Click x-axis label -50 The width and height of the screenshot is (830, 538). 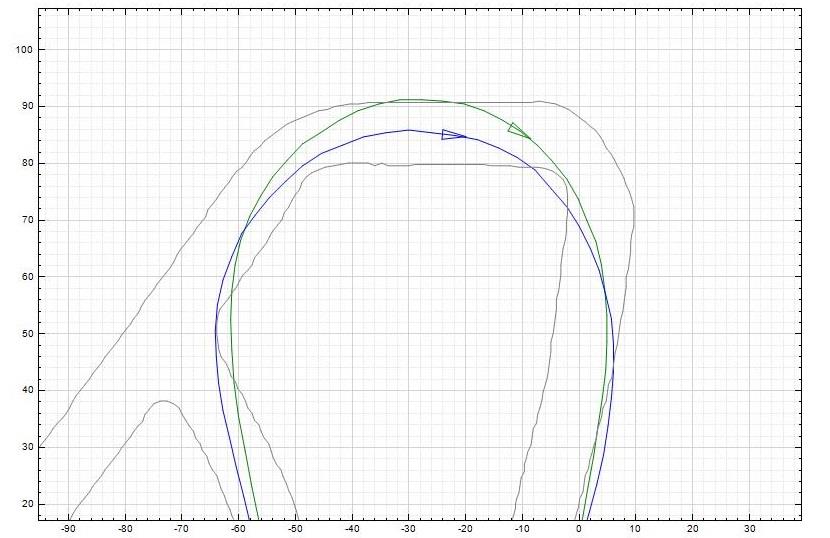pyautogui.click(x=295, y=529)
